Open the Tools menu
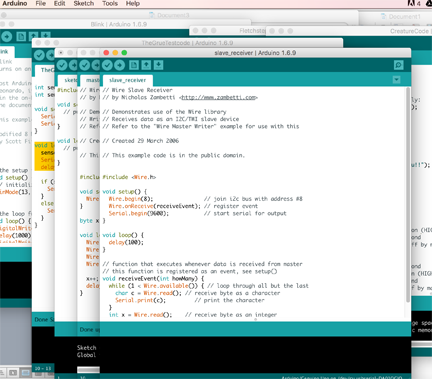This screenshot has height=379, width=432. [110, 3]
